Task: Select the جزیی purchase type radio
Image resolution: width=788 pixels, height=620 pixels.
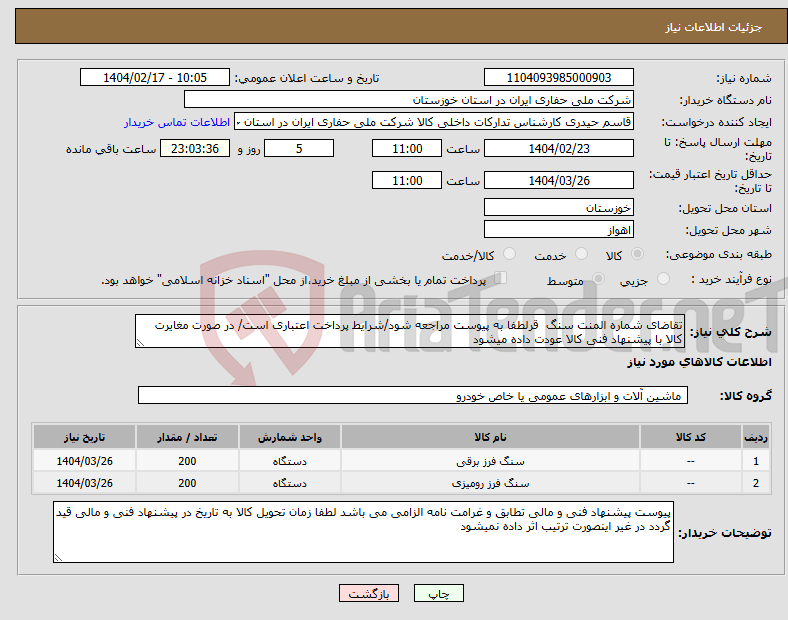Action: pyautogui.click(x=663, y=278)
